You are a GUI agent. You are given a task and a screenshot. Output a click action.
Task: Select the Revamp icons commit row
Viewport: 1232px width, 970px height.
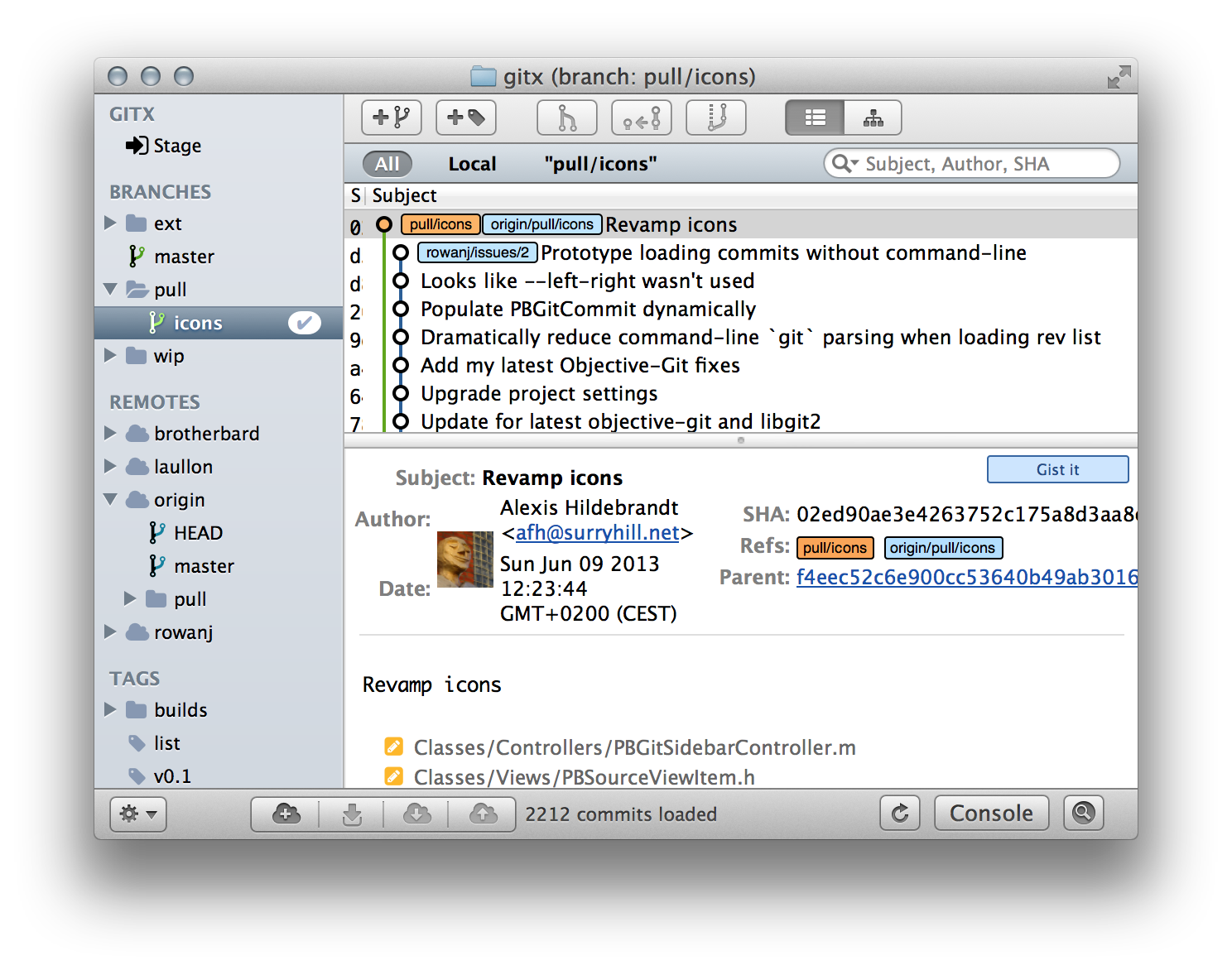pos(740,224)
